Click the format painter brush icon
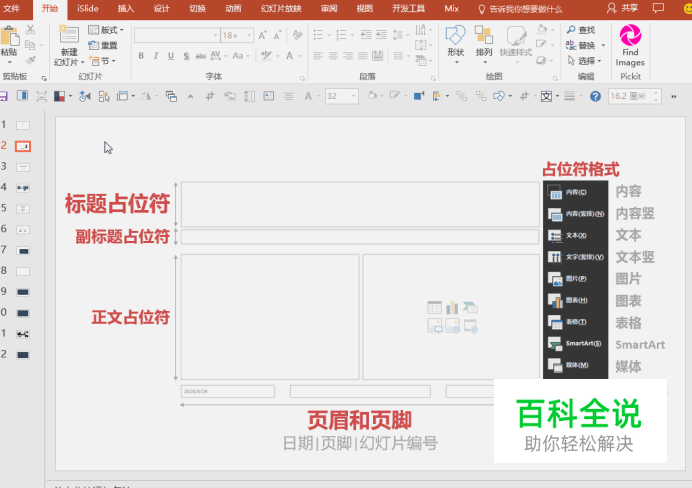The width and height of the screenshot is (692, 488). click(30, 60)
